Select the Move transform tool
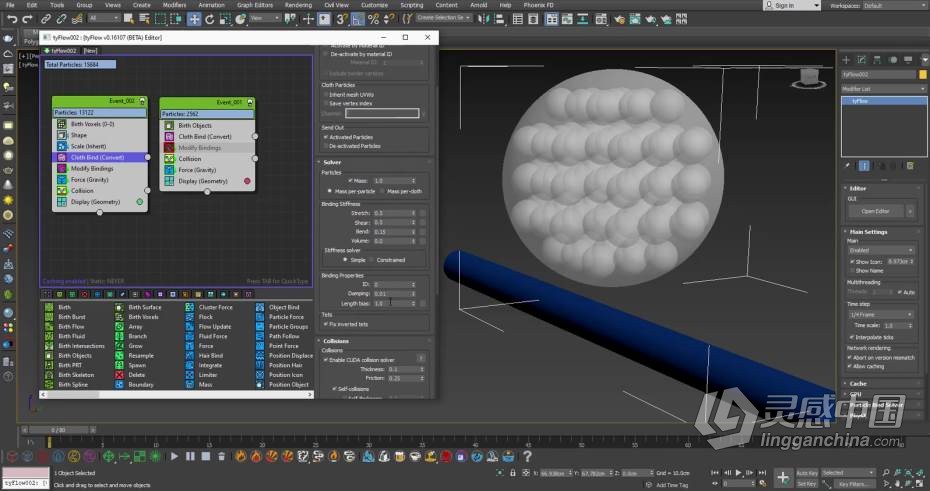Image resolution: width=930 pixels, height=491 pixels. click(x=194, y=19)
